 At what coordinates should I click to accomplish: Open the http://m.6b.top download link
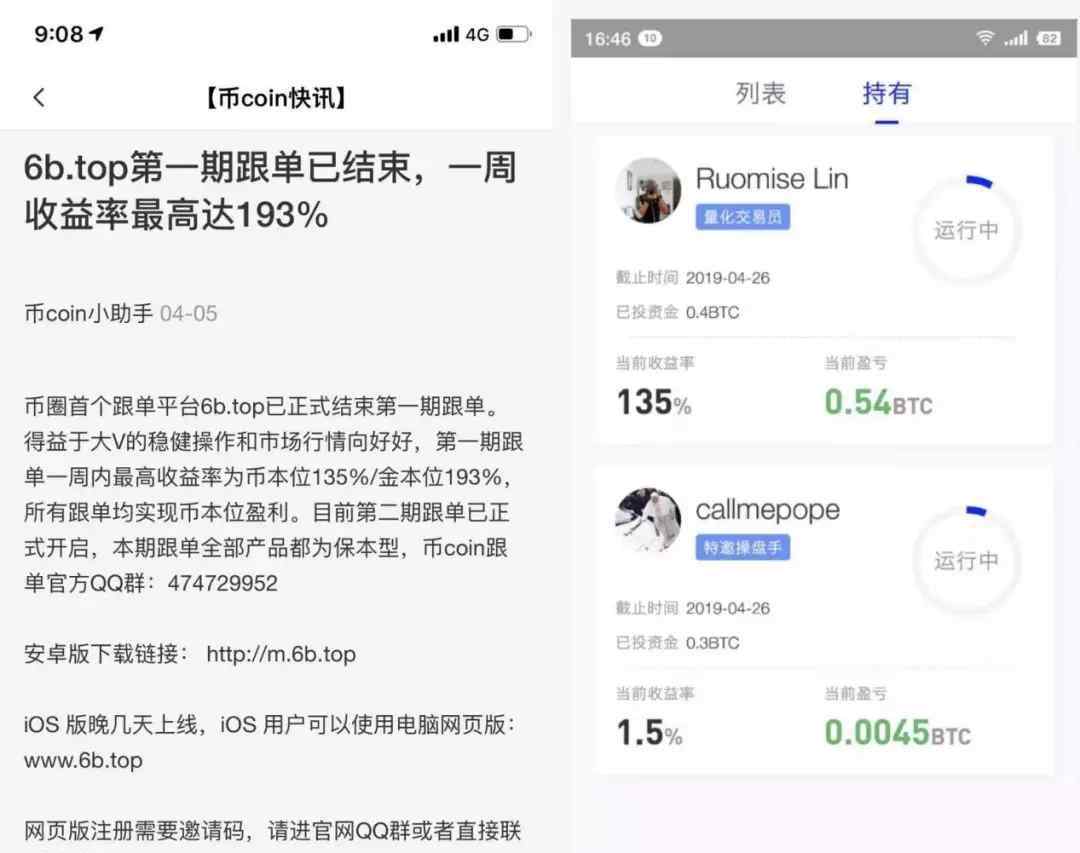[281, 653]
